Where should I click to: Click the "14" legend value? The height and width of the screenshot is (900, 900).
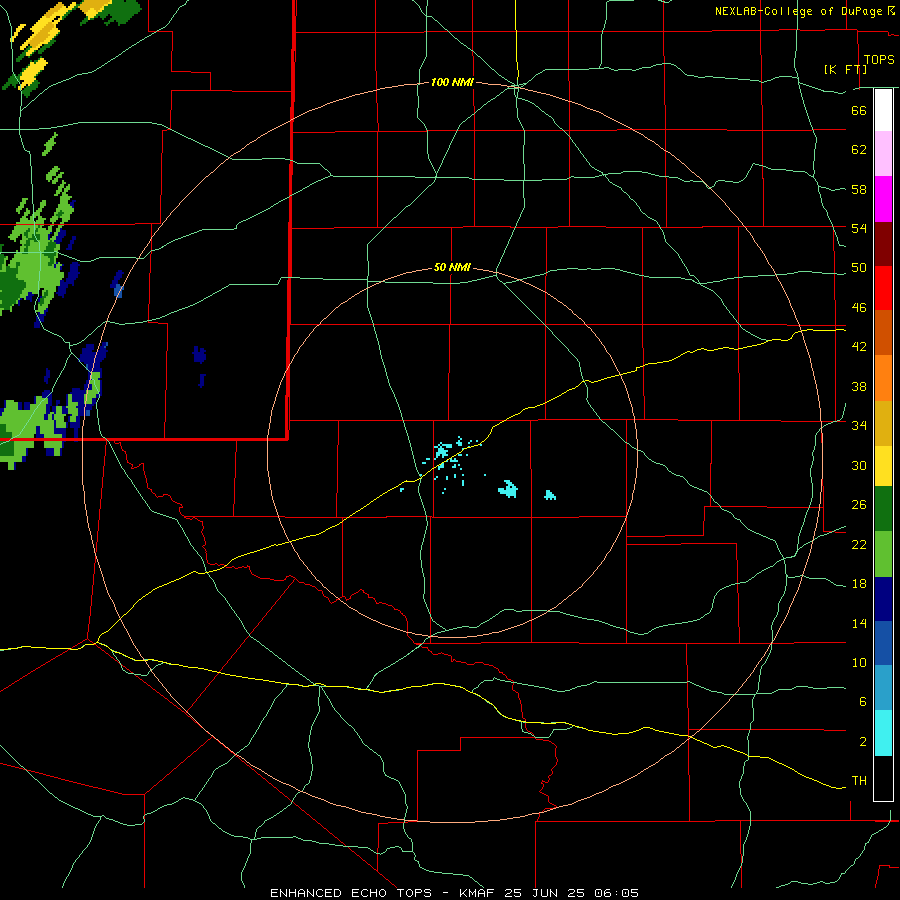[x=859, y=623]
